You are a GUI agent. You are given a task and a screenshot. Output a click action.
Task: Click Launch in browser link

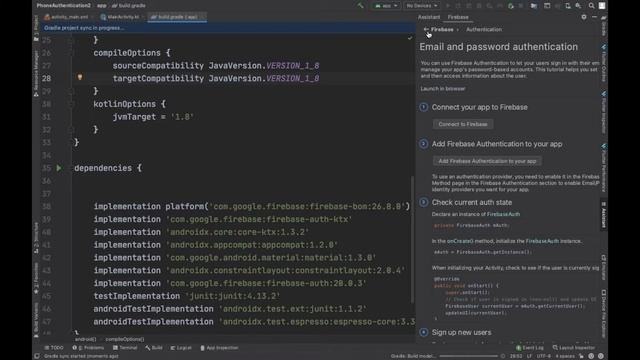click(442, 89)
